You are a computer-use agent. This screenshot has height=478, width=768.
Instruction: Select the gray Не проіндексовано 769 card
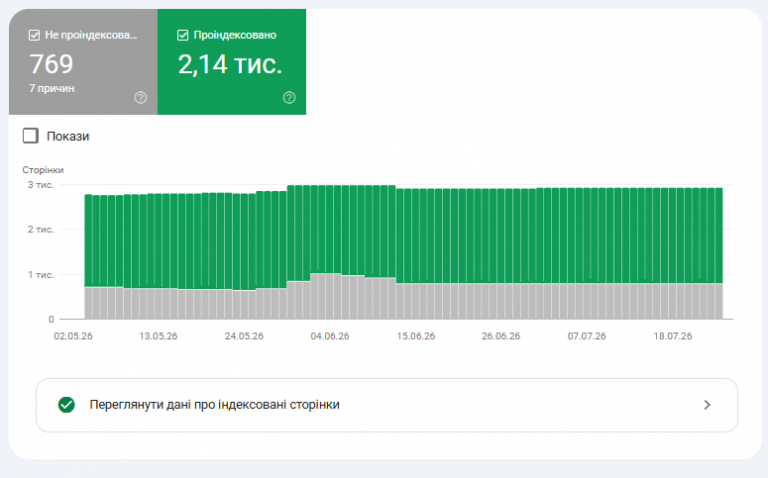(x=83, y=62)
